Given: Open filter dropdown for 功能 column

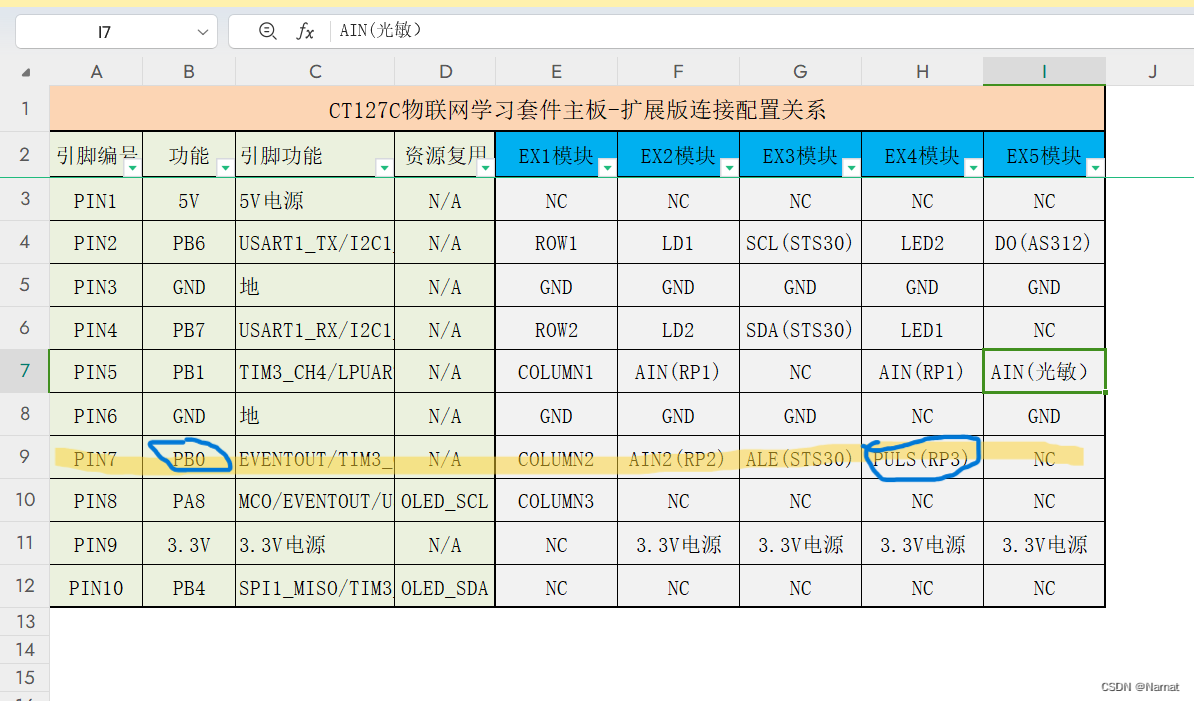Looking at the screenshot, I should coord(225,168).
